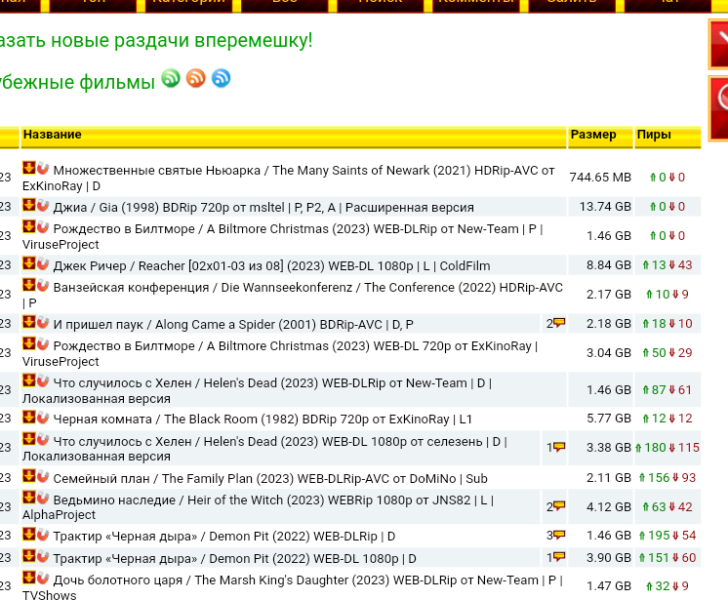Open magnet link for The Many Saints of Newark

click(x=43, y=168)
